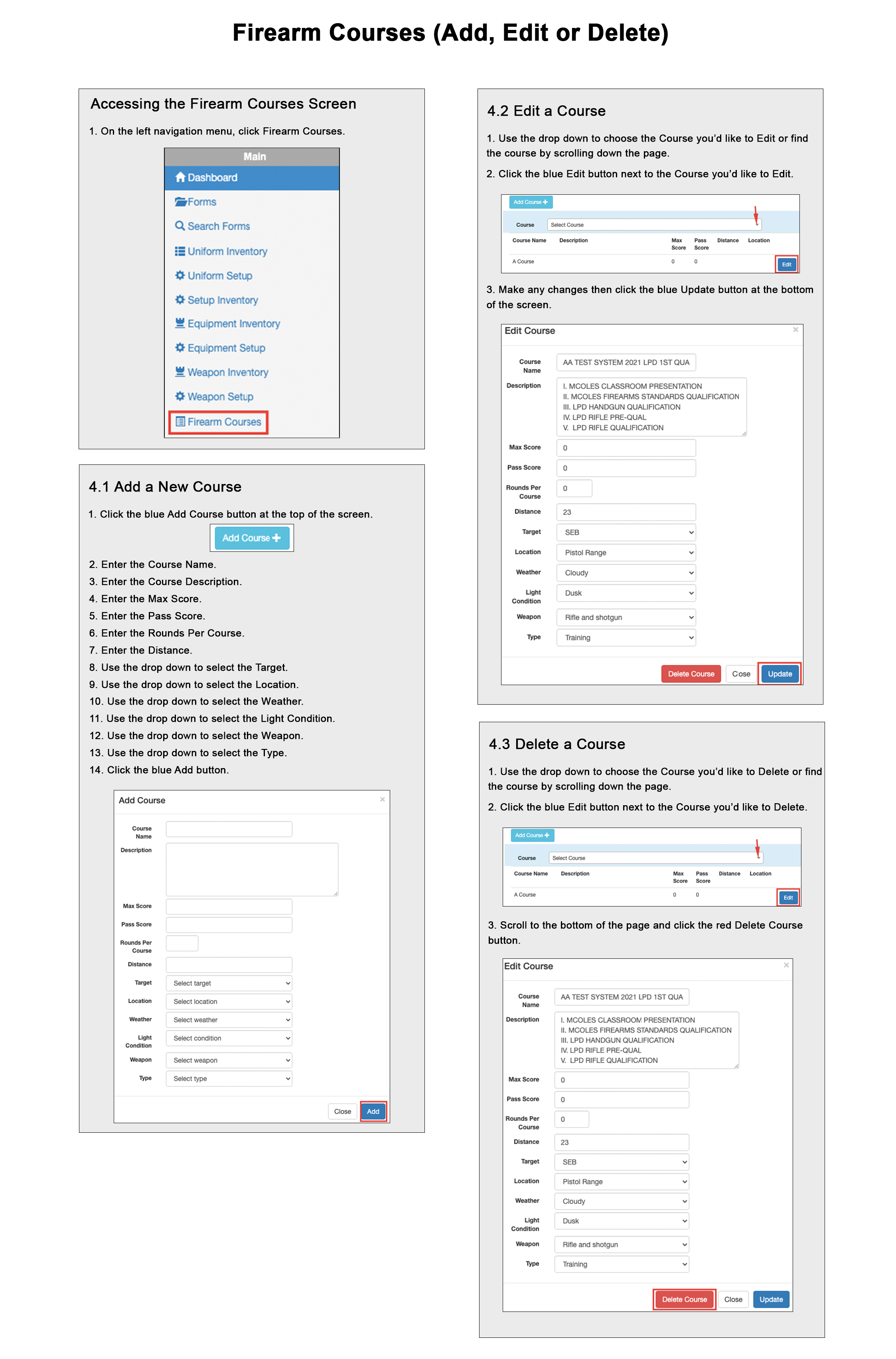
Task: Open Forms folder icon in menu
Action: click(x=181, y=202)
